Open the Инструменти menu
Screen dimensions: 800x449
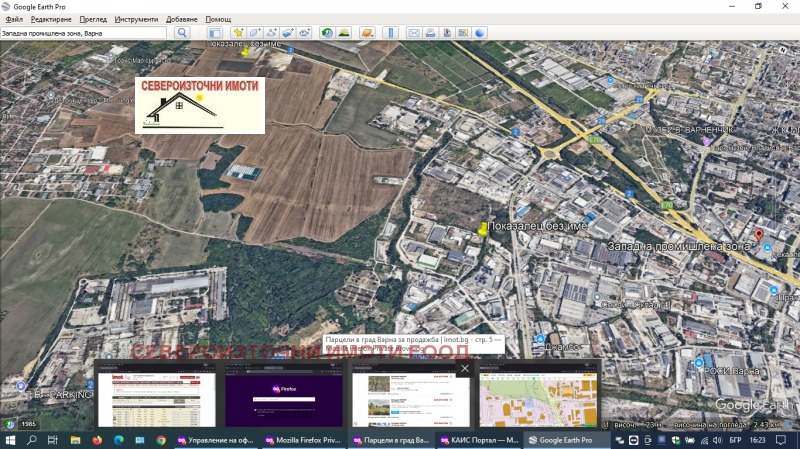click(136, 19)
